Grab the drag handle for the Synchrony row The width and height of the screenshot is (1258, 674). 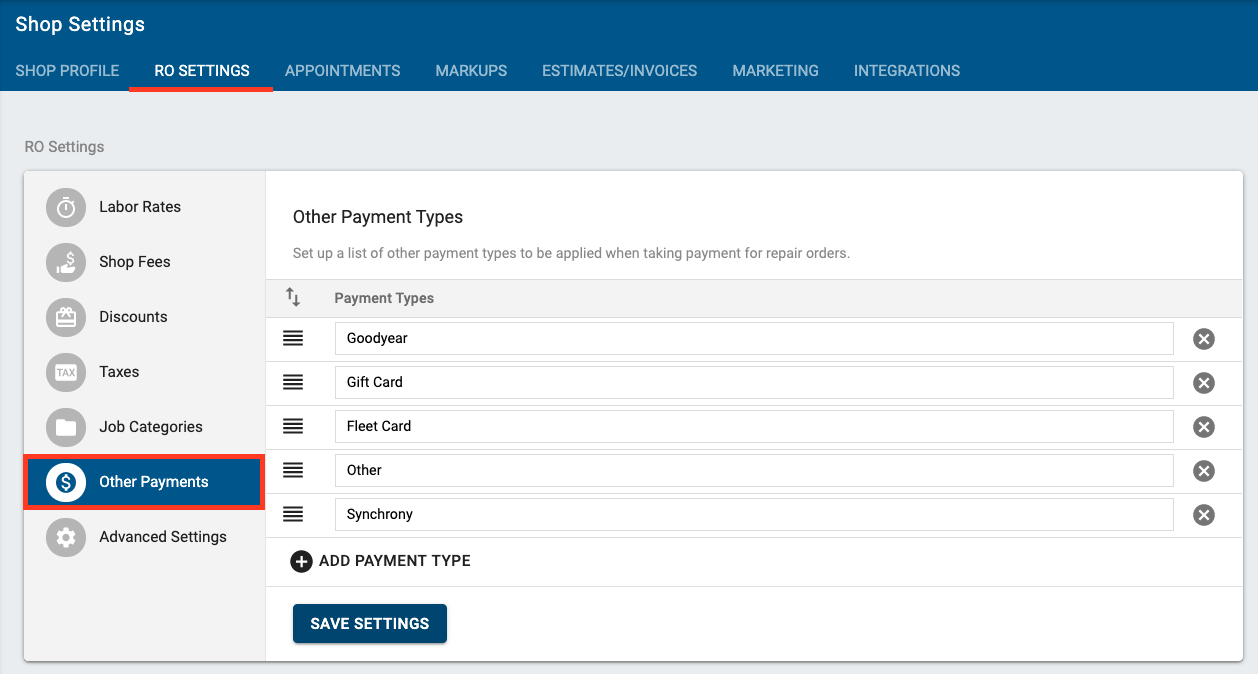[293, 514]
